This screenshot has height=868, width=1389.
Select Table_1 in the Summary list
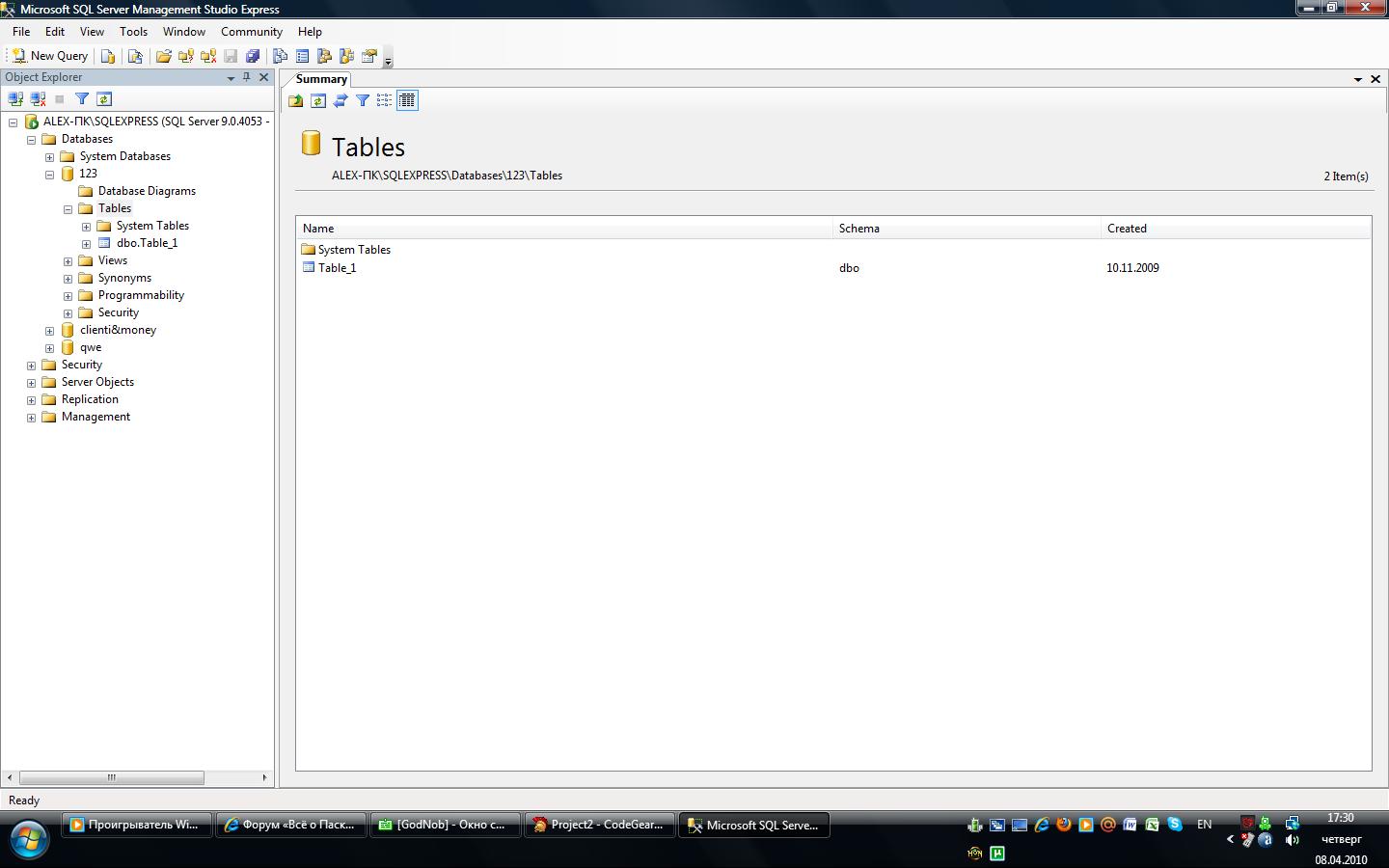point(337,268)
